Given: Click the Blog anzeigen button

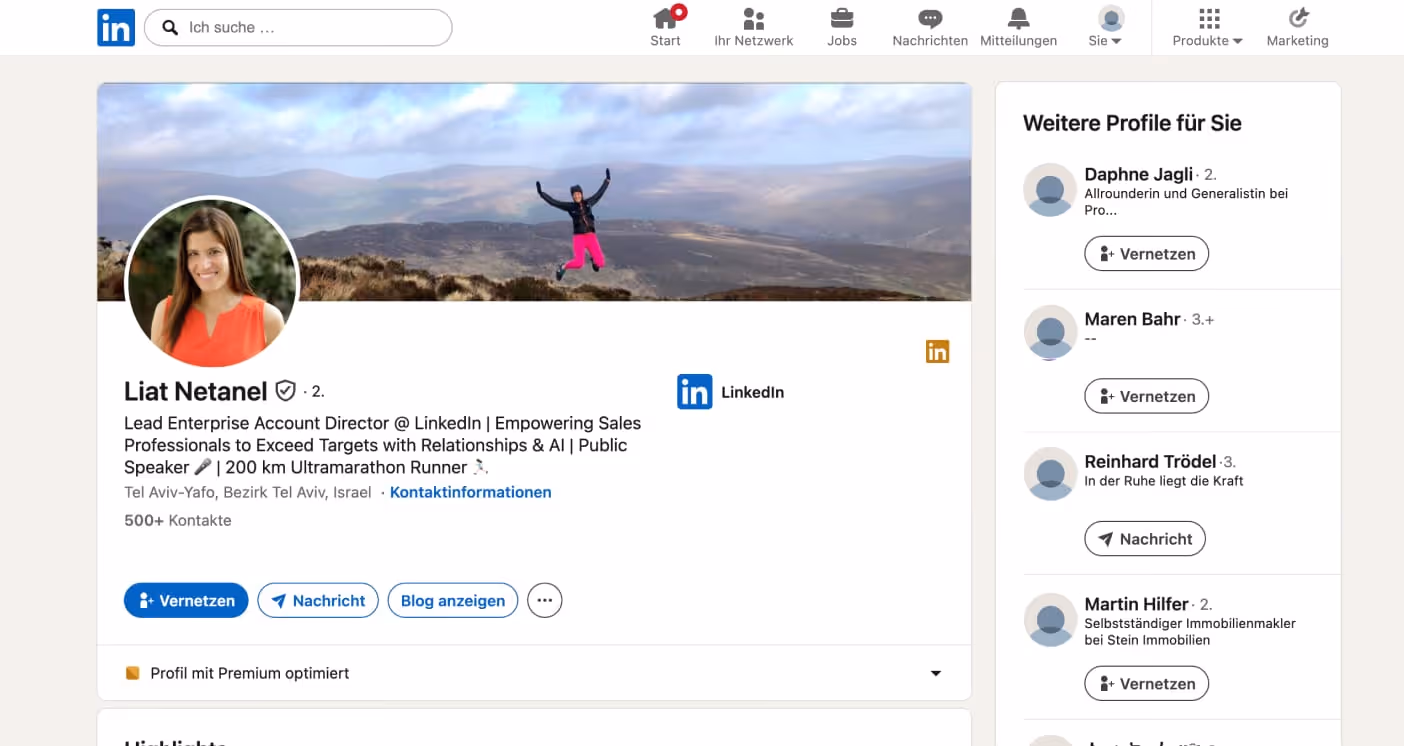Looking at the screenshot, I should 453,600.
